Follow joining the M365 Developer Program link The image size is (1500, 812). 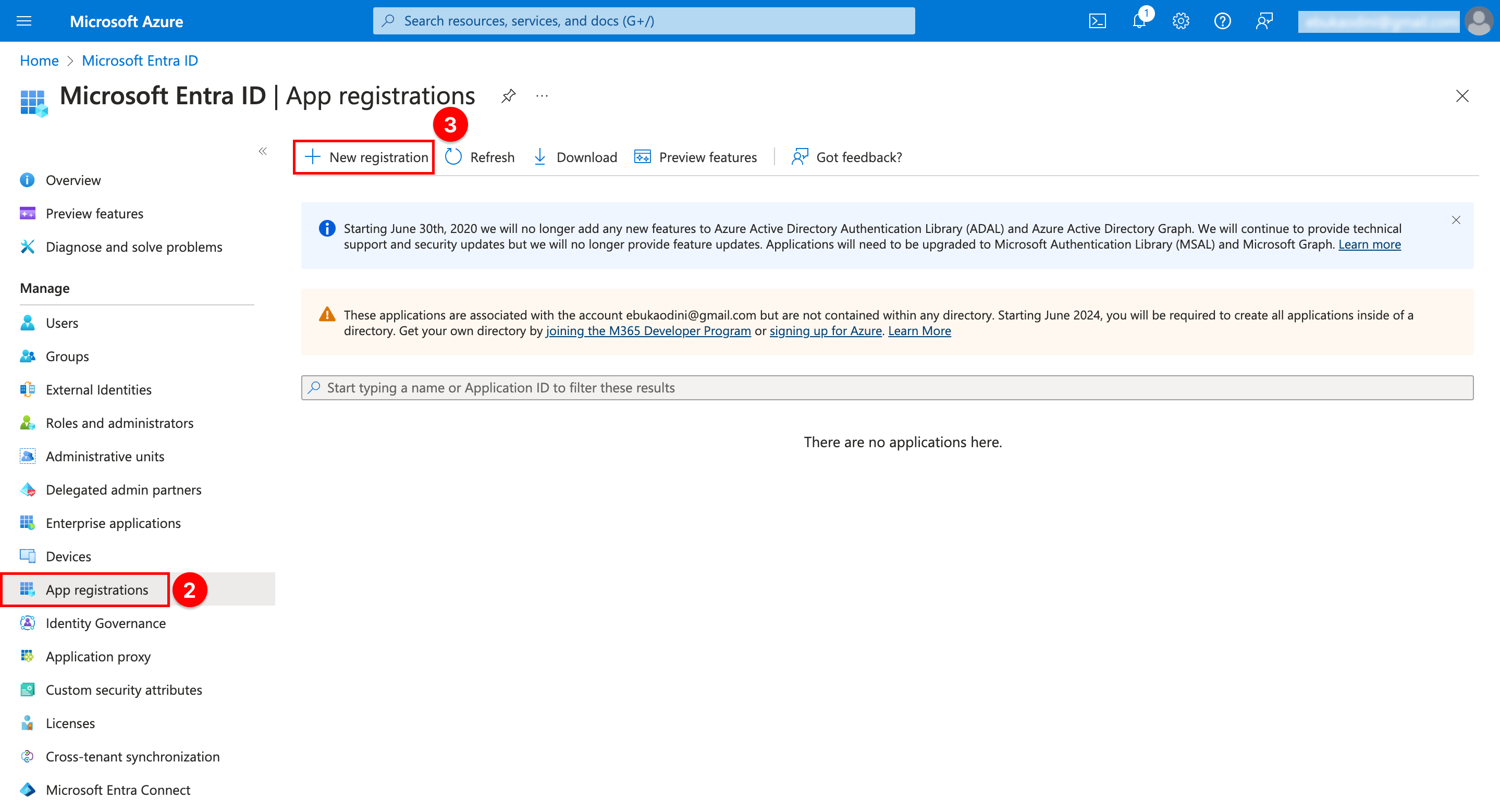click(x=648, y=330)
